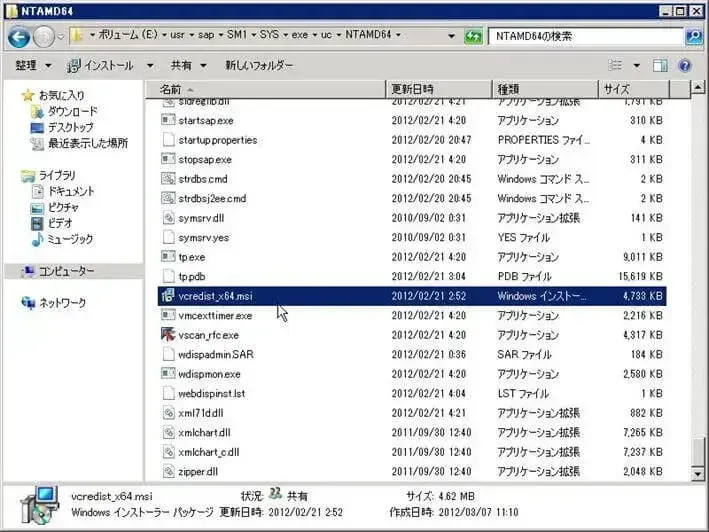Select the xmlchart_c.dll file name
The image size is (709, 532).
(208, 452)
